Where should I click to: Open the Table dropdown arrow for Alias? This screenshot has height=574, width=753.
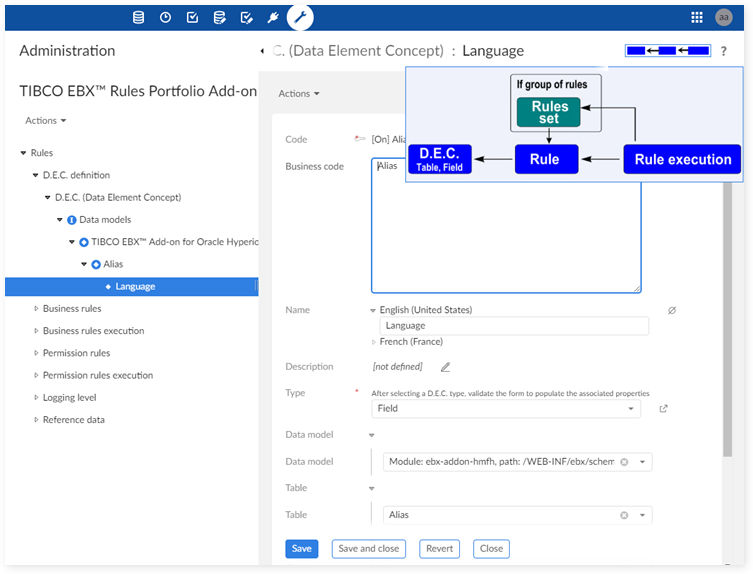(x=642, y=515)
